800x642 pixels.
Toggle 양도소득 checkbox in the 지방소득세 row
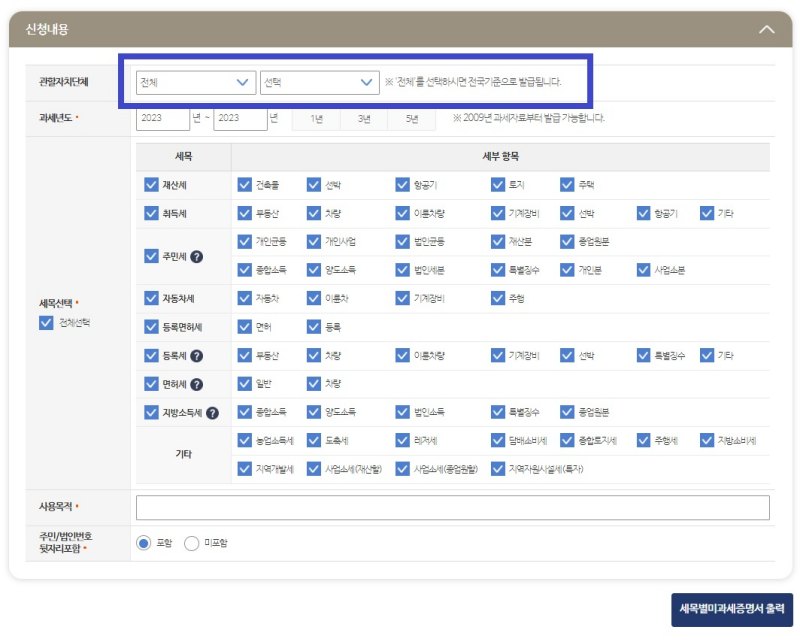[314, 412]
